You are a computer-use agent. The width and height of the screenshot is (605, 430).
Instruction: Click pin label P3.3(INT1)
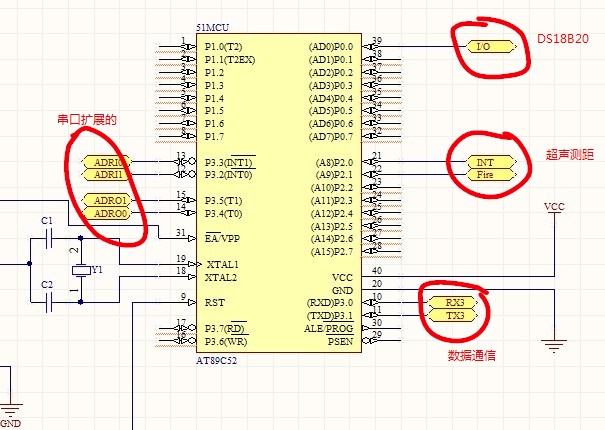tap(228, 163)
